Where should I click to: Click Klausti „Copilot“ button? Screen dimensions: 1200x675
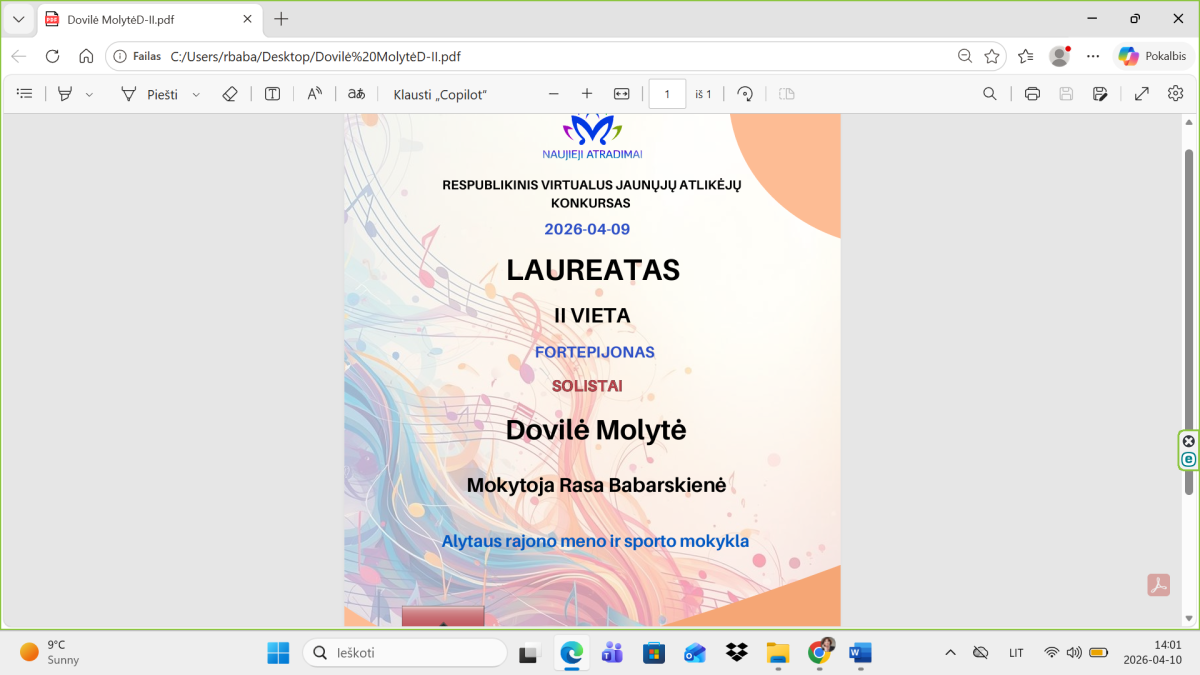440,94
